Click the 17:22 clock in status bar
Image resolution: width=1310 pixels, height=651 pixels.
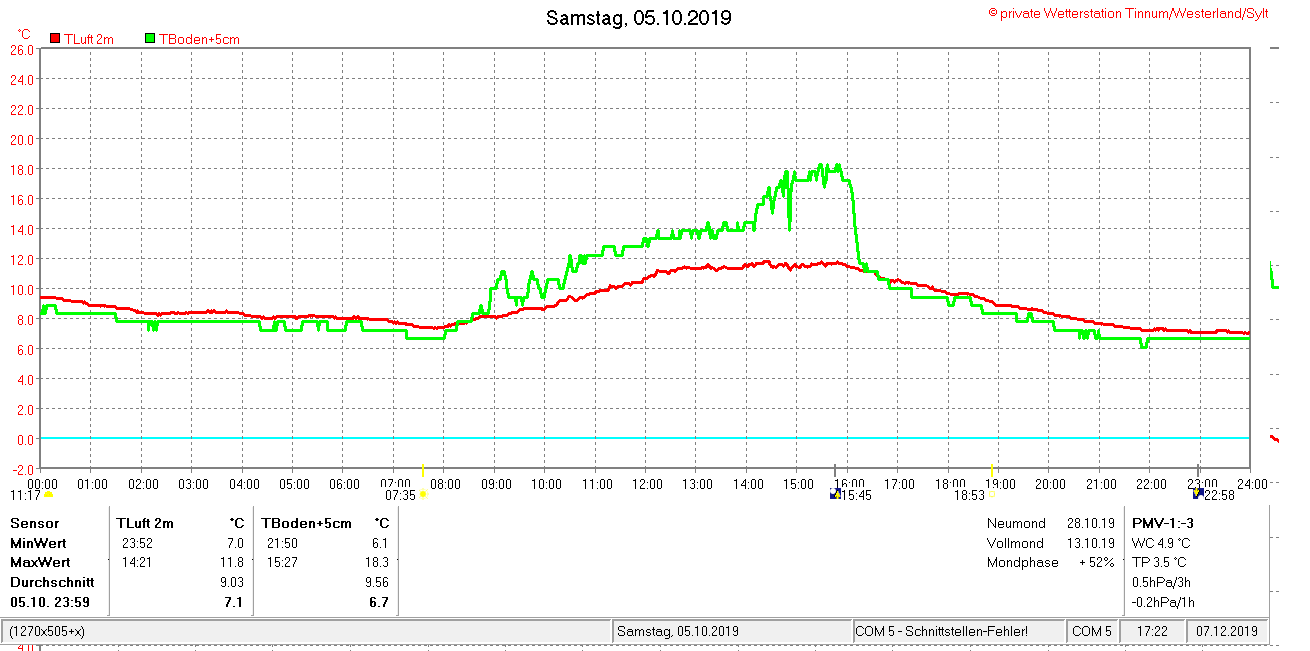pos(1152,632)
